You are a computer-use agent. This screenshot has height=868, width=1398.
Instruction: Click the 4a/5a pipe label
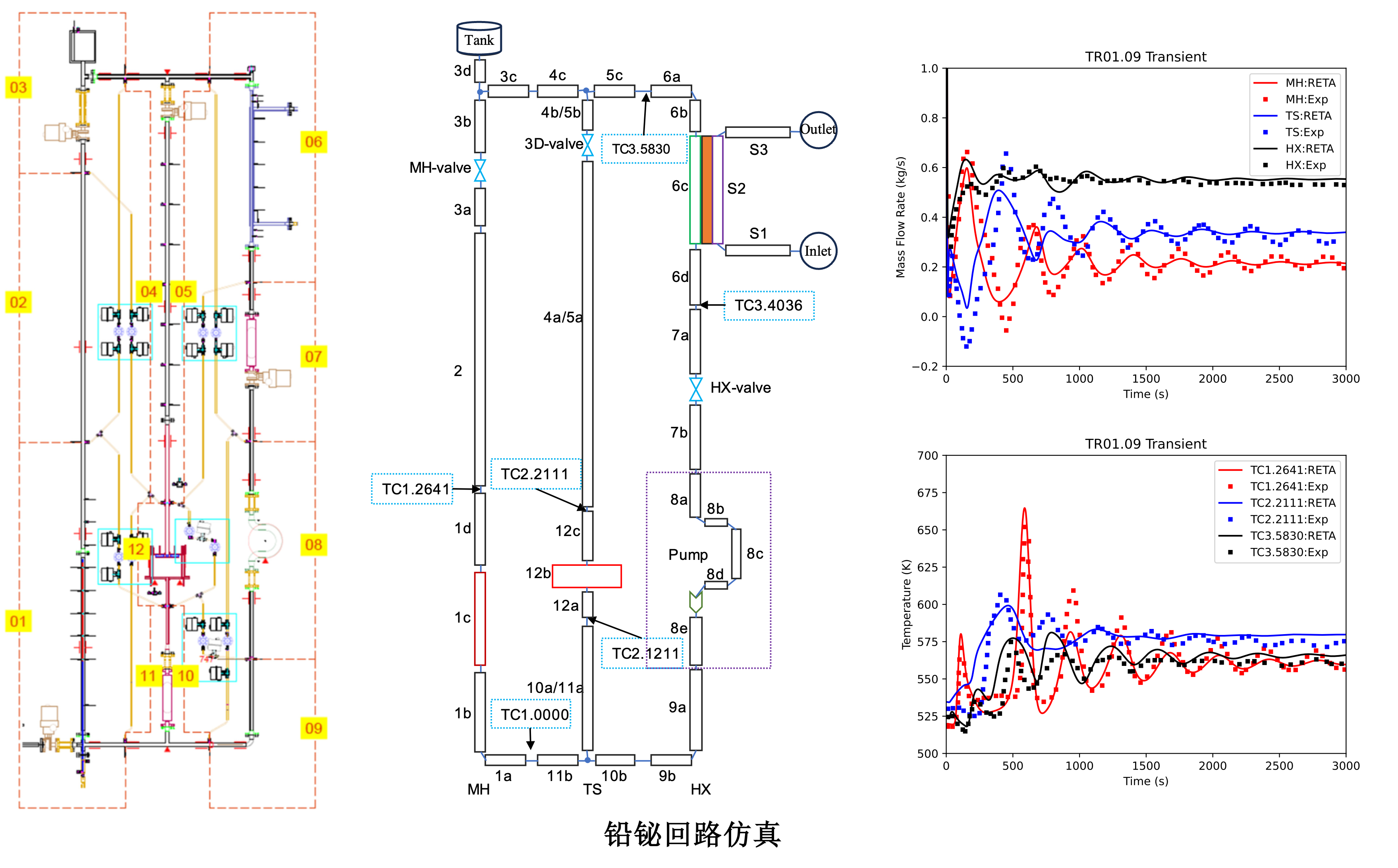click(x=563, y=317)
